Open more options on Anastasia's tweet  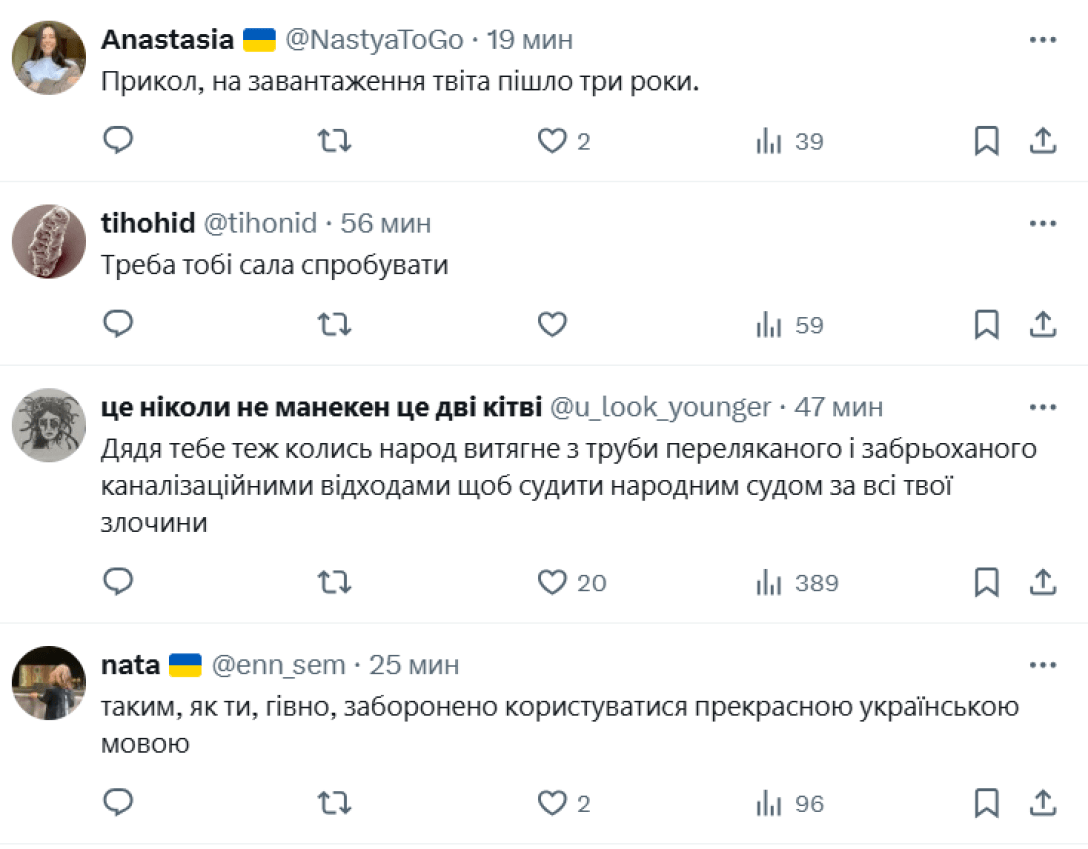coord(1043,40)
